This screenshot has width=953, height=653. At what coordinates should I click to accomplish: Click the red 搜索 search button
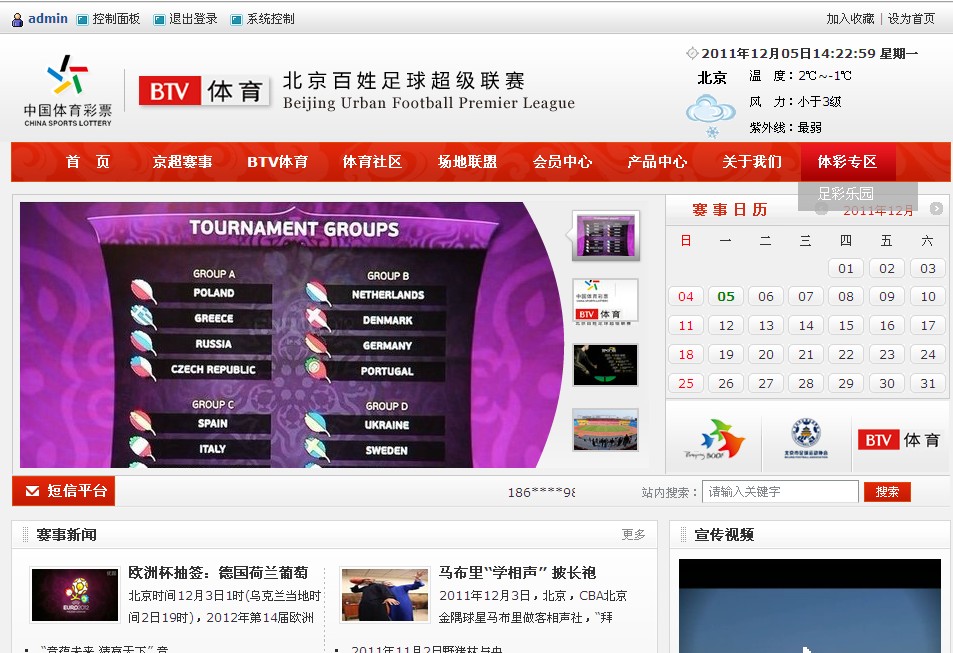coord(887,492)
